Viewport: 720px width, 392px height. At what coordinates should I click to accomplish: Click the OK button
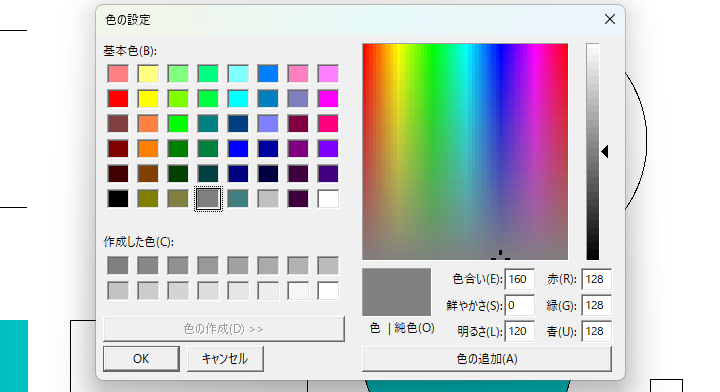141,358
